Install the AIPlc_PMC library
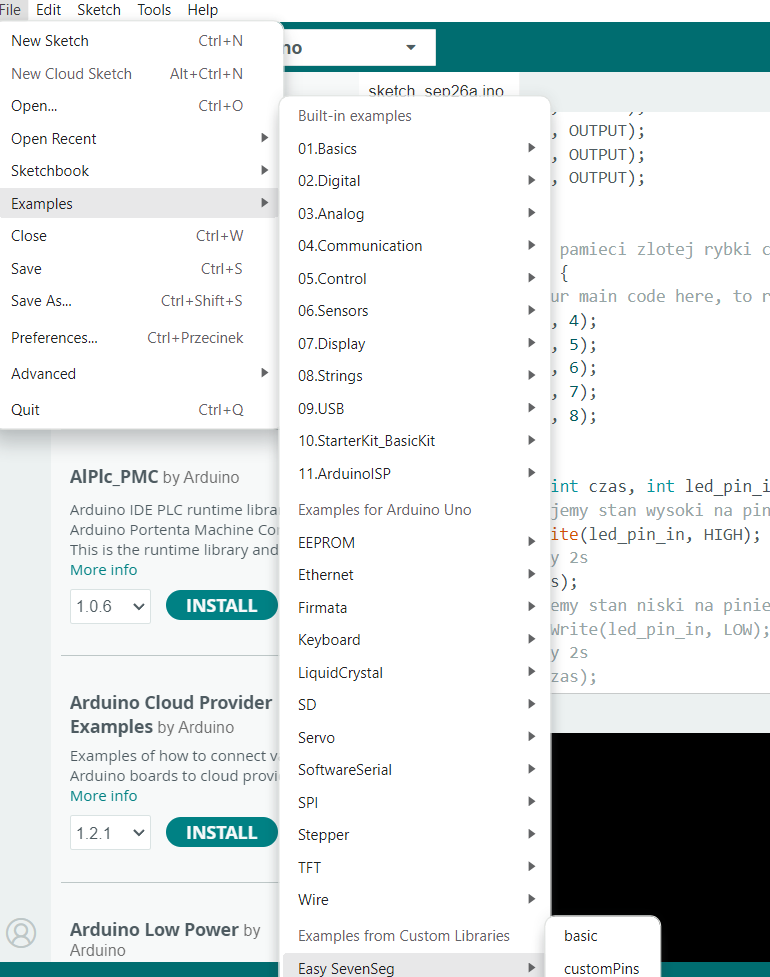770x977 pixels. pos(221,605)
